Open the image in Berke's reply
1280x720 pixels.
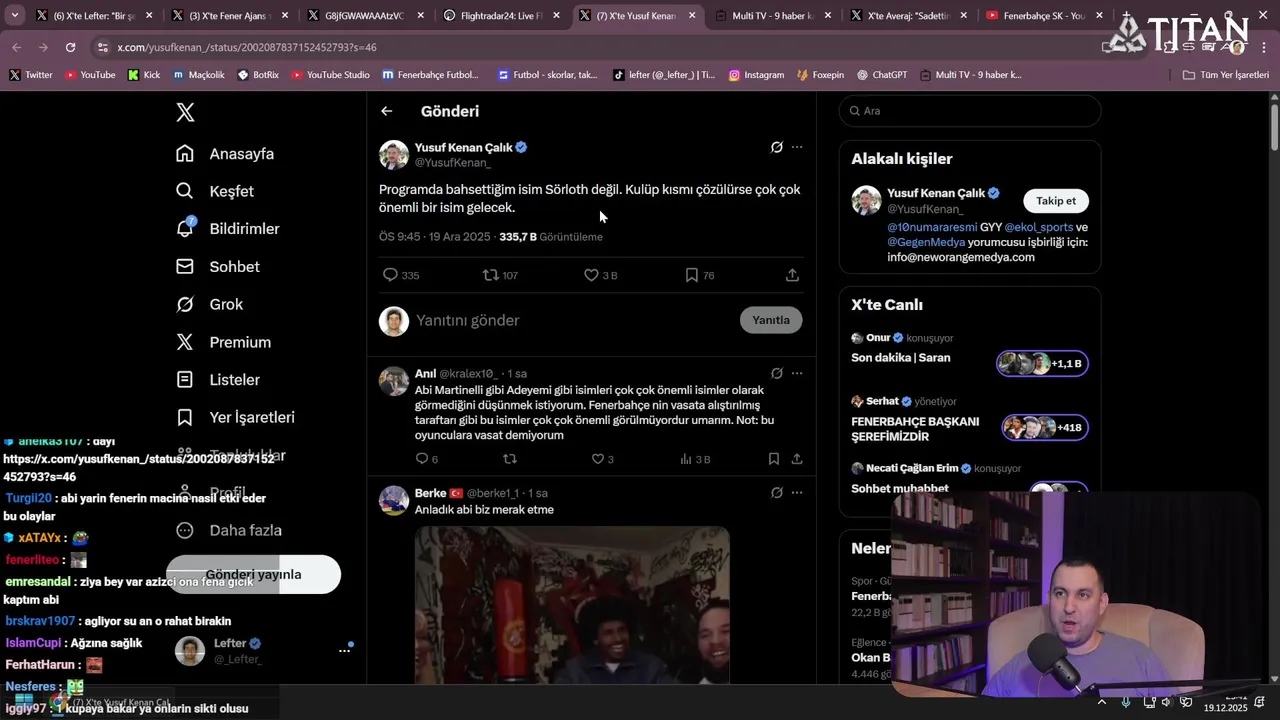point(572,605)
